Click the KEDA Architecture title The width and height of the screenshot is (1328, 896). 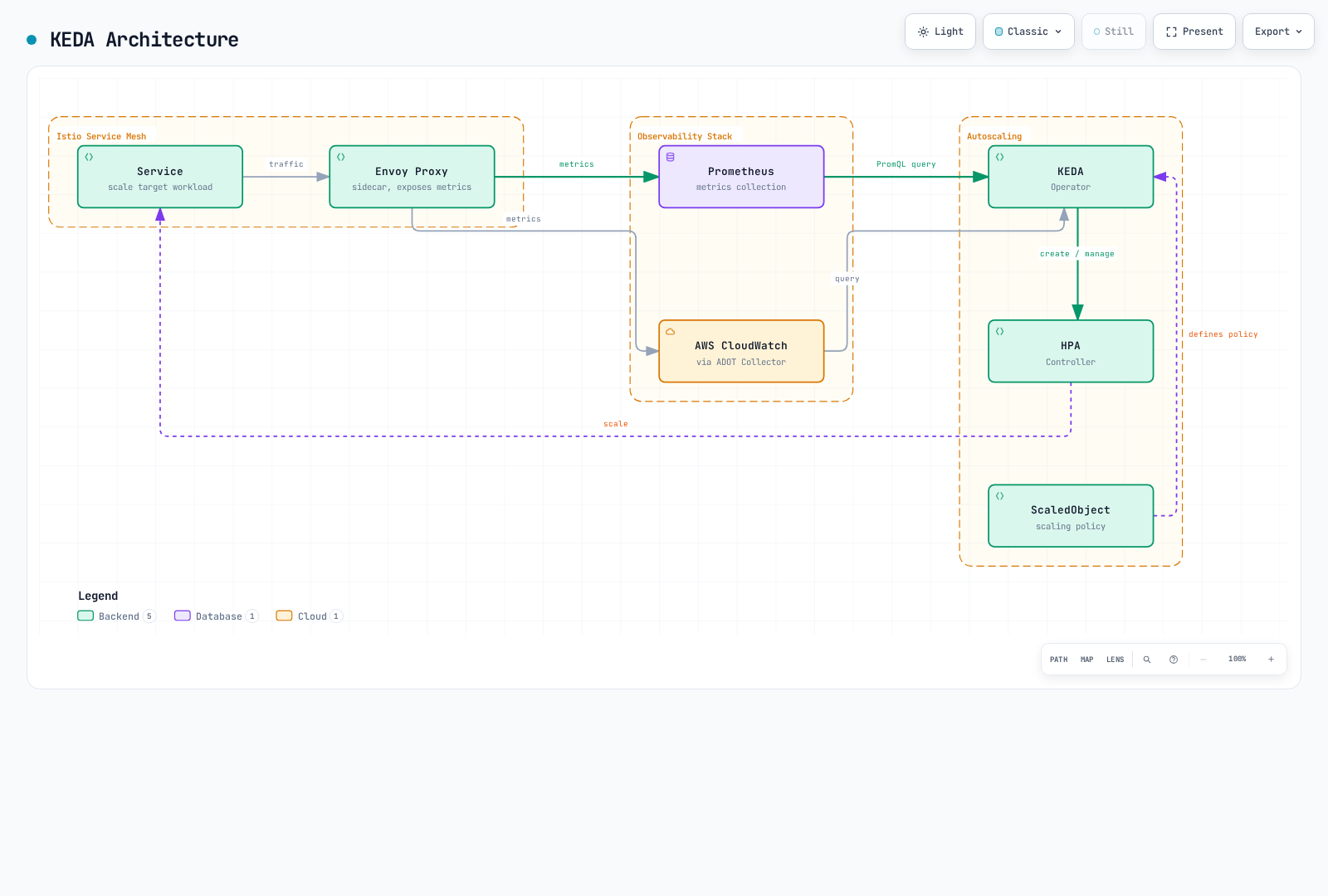coord(144,40)
